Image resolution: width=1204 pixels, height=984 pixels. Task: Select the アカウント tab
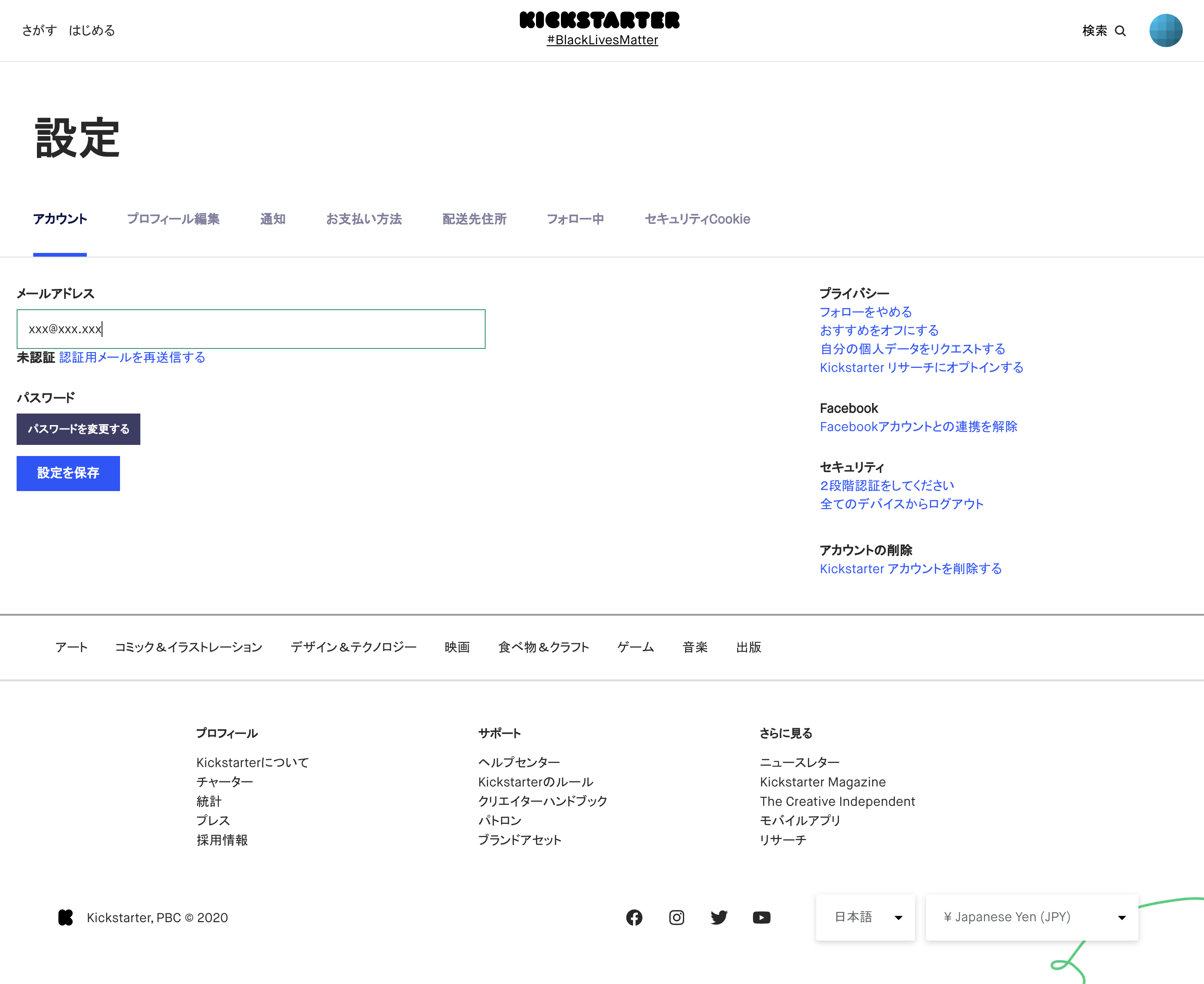coord(60,219)
